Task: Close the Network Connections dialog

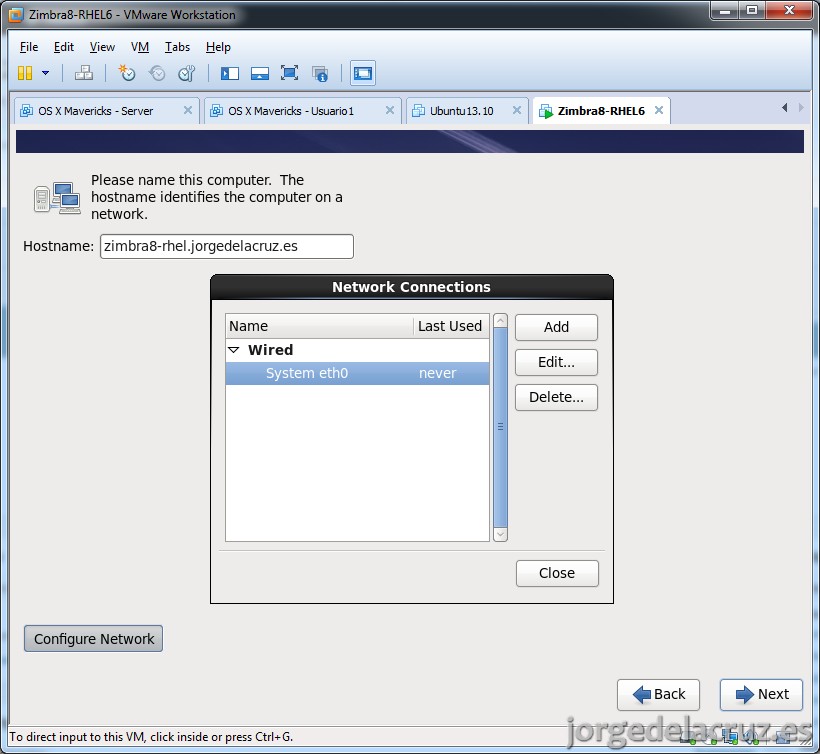Action: click(x=557, y=573)
